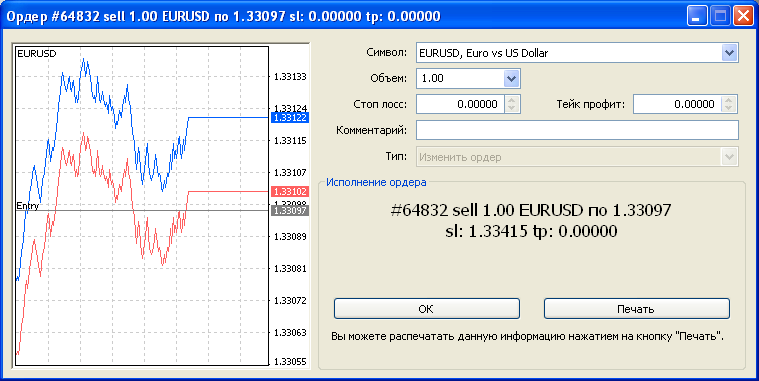Viewport: 759px width, 381px height.
Task: Click the EURUSD chart title label
Action: pyautogui.click(x=37, y=54)
